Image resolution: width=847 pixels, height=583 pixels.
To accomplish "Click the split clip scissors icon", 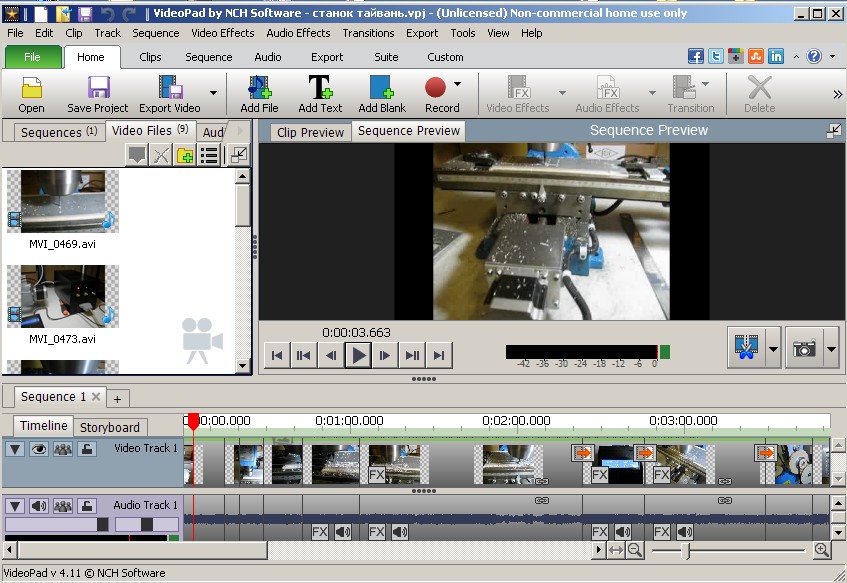I will coord(746,347).
